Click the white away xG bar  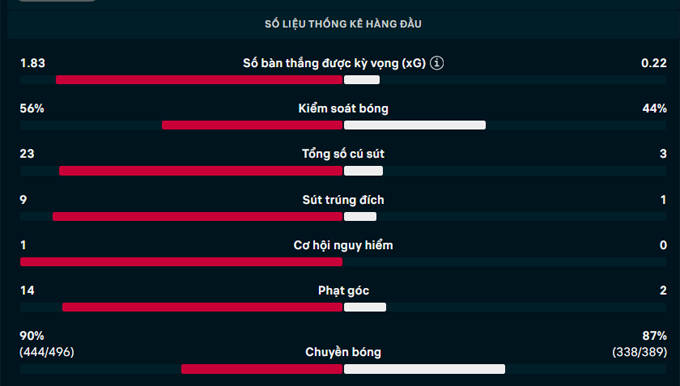tap(362, 80)
